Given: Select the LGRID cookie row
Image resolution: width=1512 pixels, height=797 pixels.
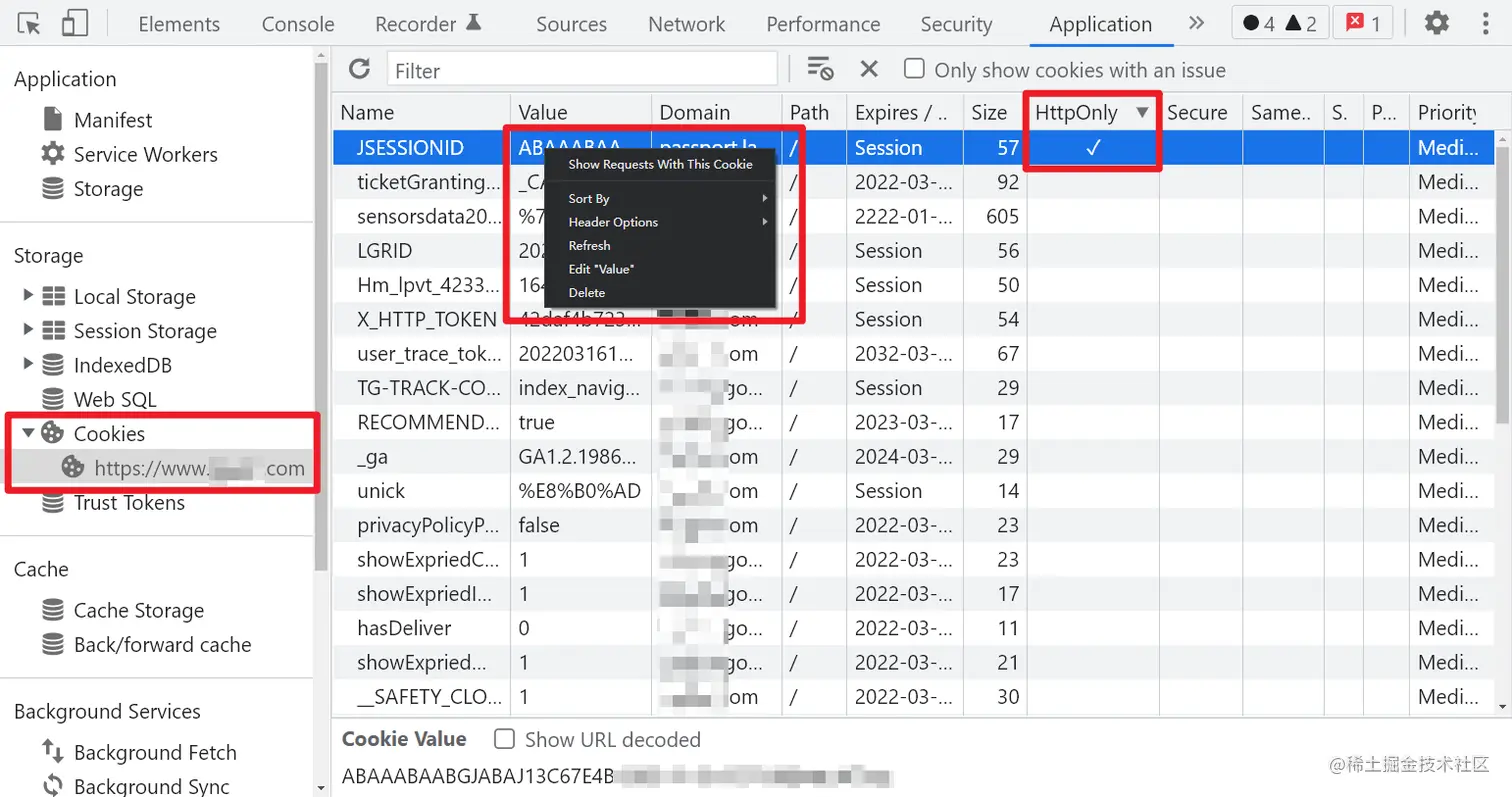Looking at the screenshot, I should (x=913, y=250).
